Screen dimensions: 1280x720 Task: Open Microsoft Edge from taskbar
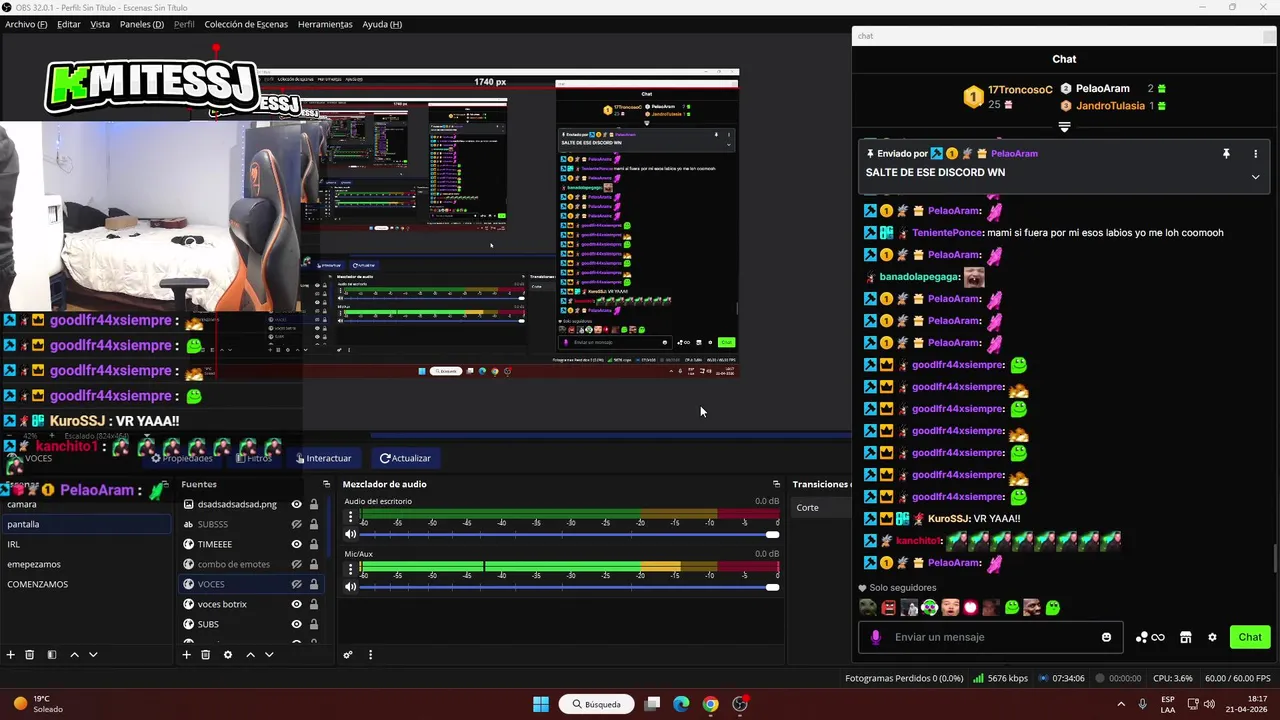tap(681, 704)
